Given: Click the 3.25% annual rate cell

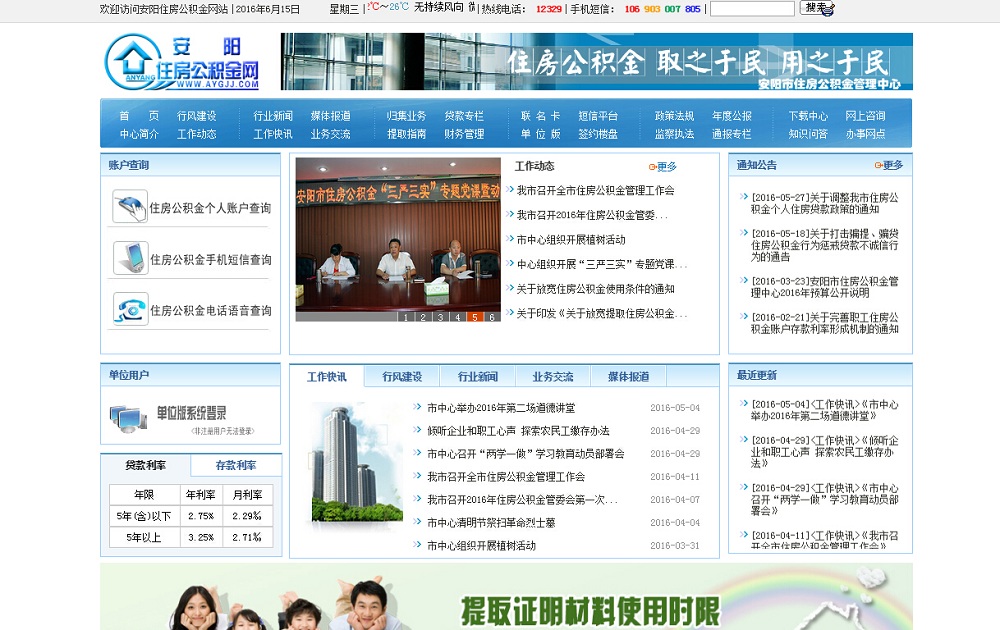Looking at the screenshot, I should point(200,538).
